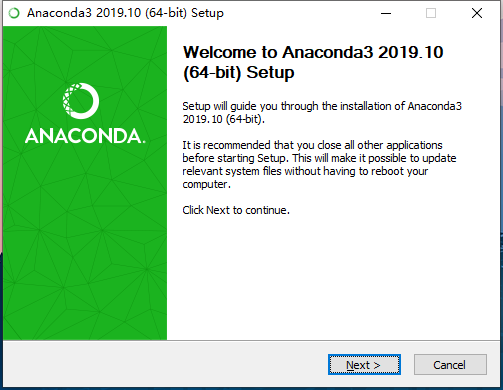Minimize the Anaconda3 Setup window
503x390 pixels.
coord(386,13)
